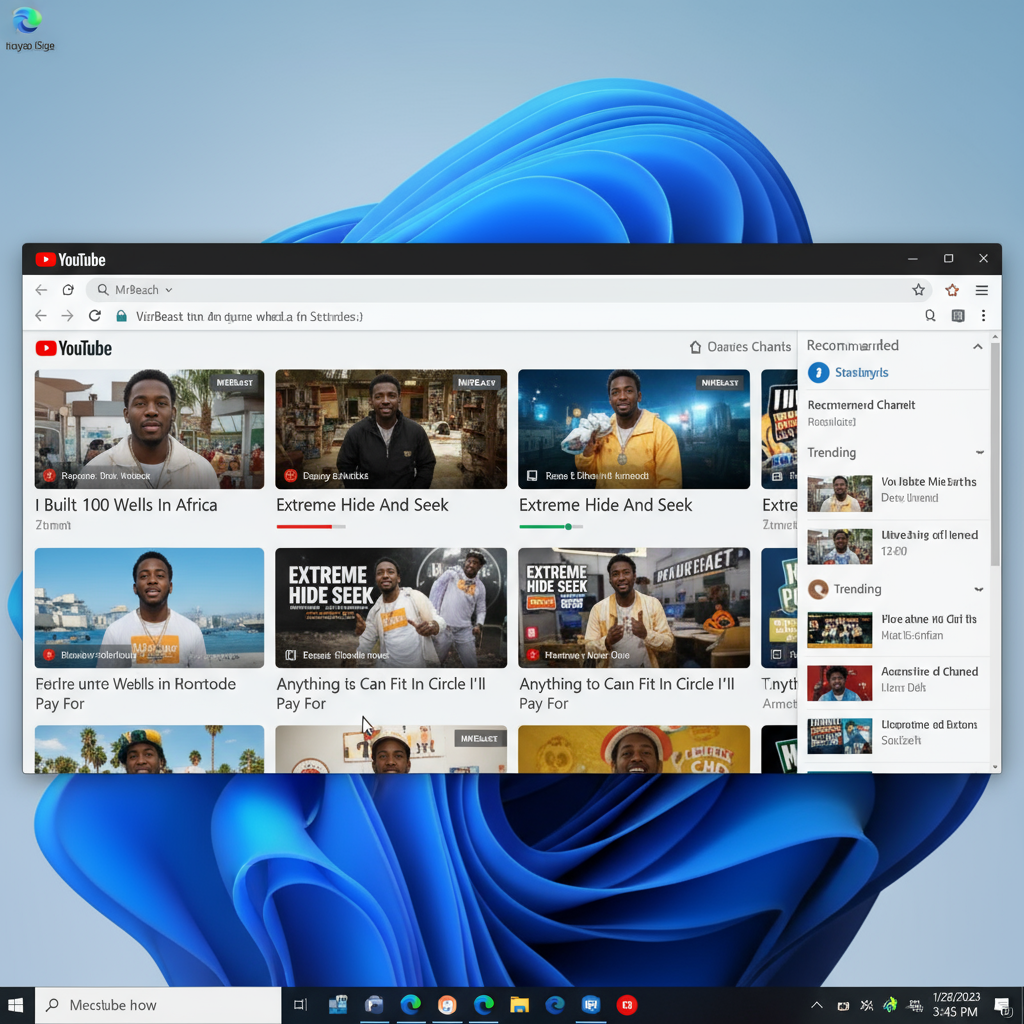This screenshot has height=1024, width=1024.
Task: Open the three-dot menu in the address row
Action: [x=984, y=316]
